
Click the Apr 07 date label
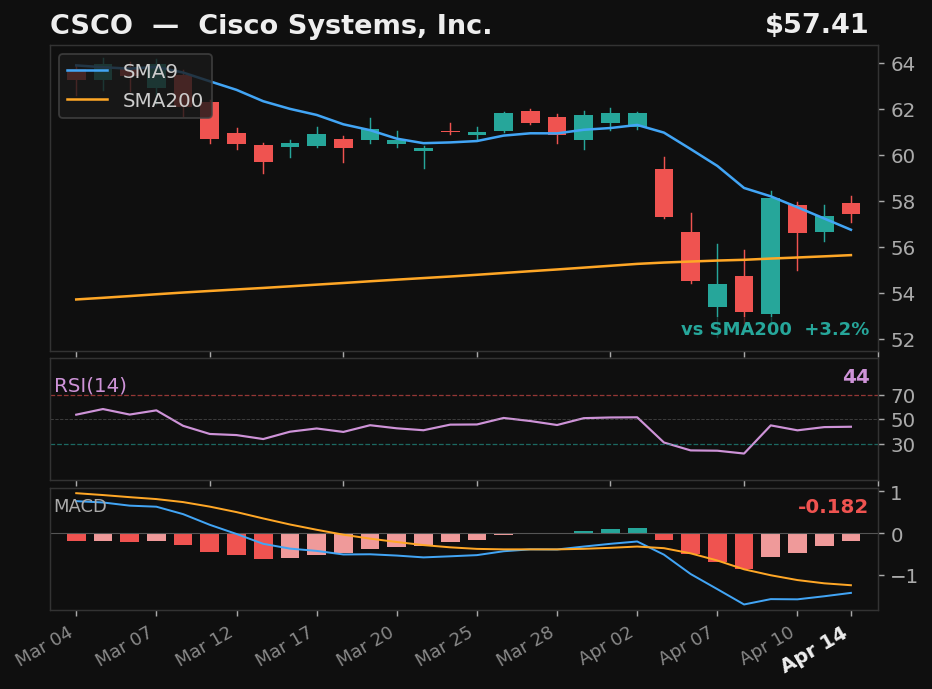click(x=687, y=645)
